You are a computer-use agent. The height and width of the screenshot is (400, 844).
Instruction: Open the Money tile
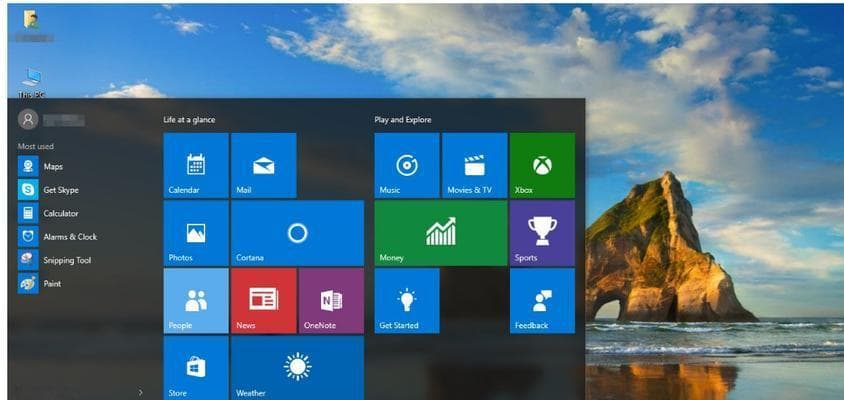(441, 233)
